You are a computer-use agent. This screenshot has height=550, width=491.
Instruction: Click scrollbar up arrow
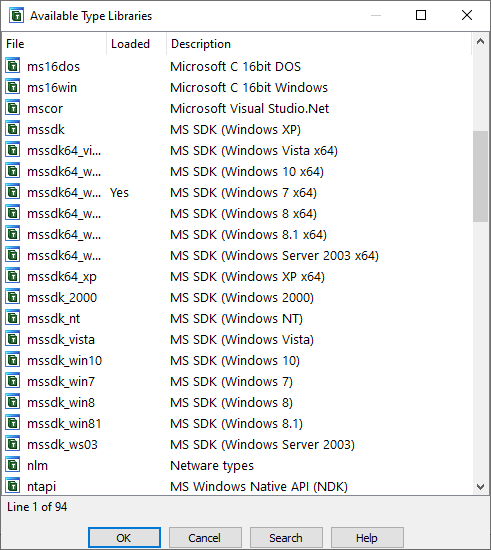480,42
